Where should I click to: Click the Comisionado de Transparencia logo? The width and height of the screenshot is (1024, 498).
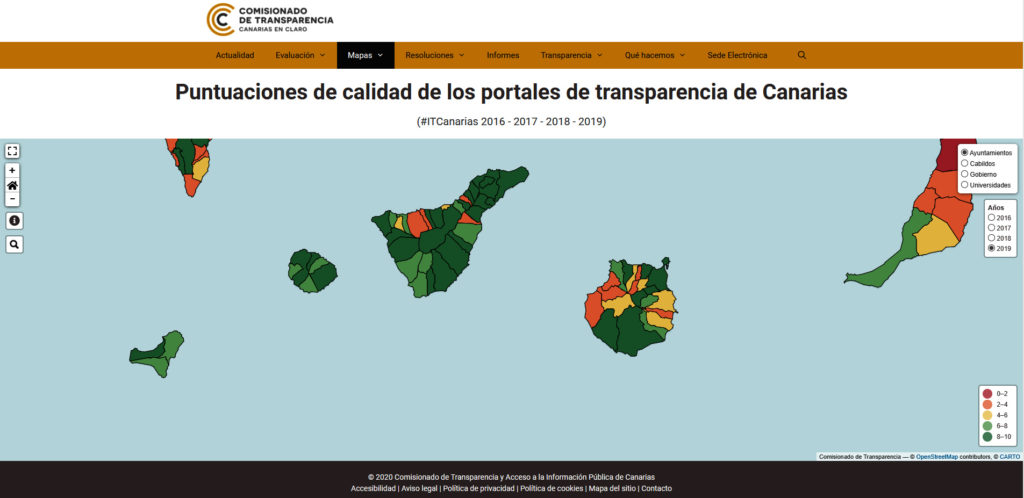270,19
